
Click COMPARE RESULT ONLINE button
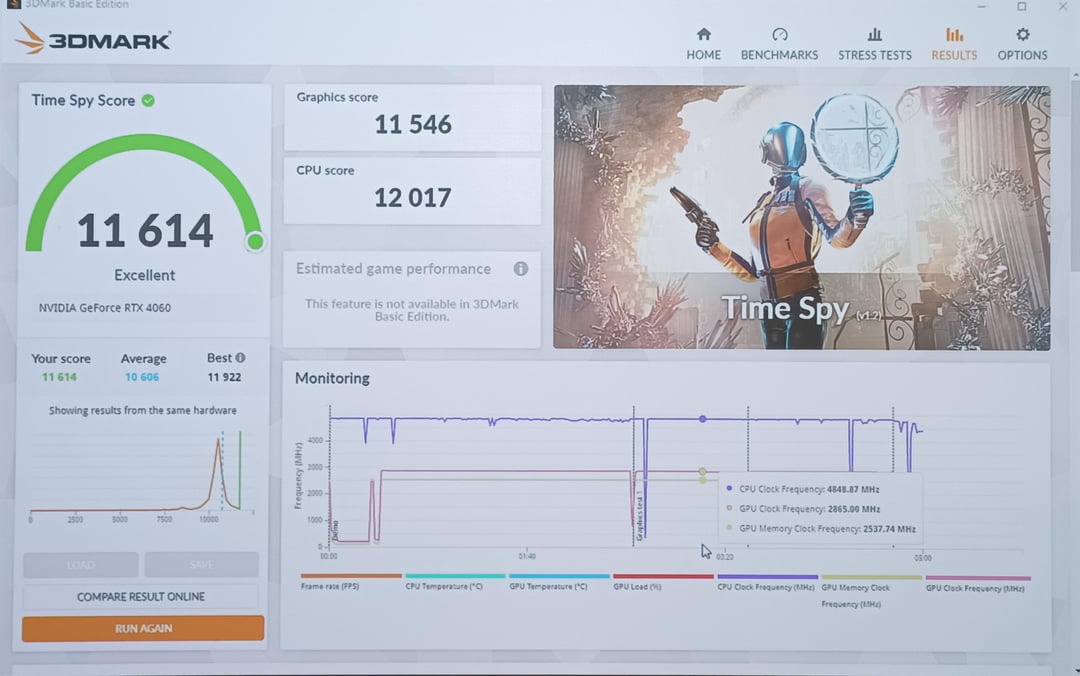141,597
